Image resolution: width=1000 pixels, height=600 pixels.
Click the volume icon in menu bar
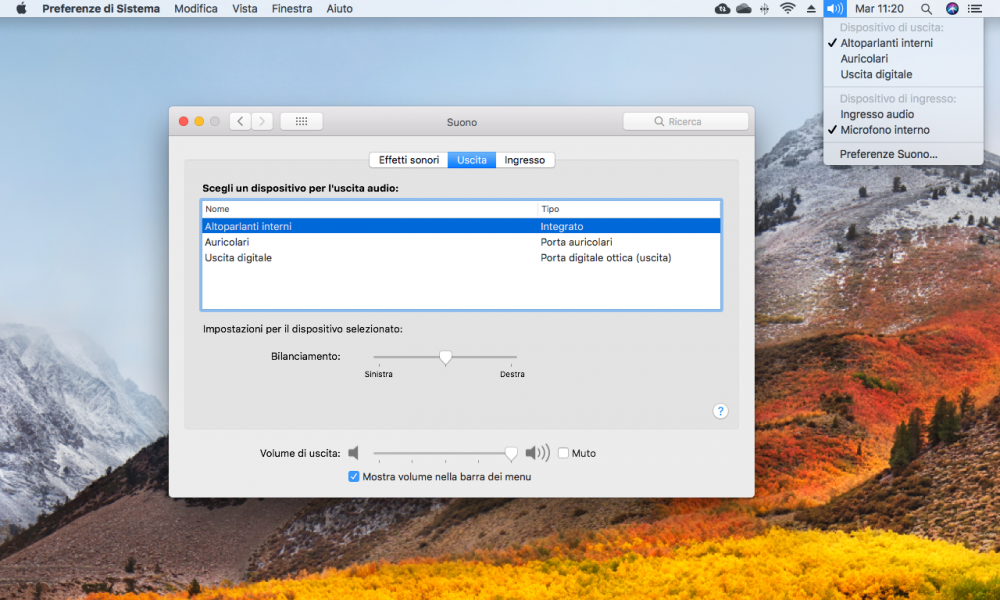(x=834, y=8)
